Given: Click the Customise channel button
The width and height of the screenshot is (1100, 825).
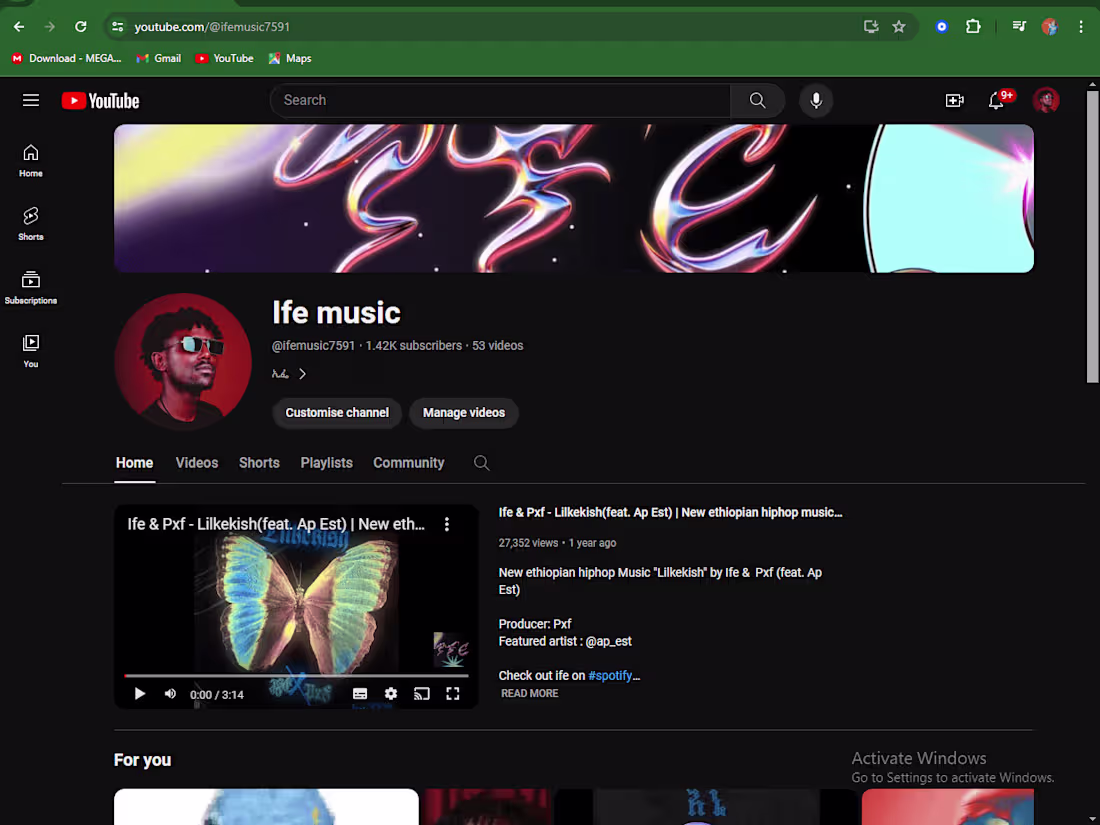Looking at the screenshot, I should point(337,413).
